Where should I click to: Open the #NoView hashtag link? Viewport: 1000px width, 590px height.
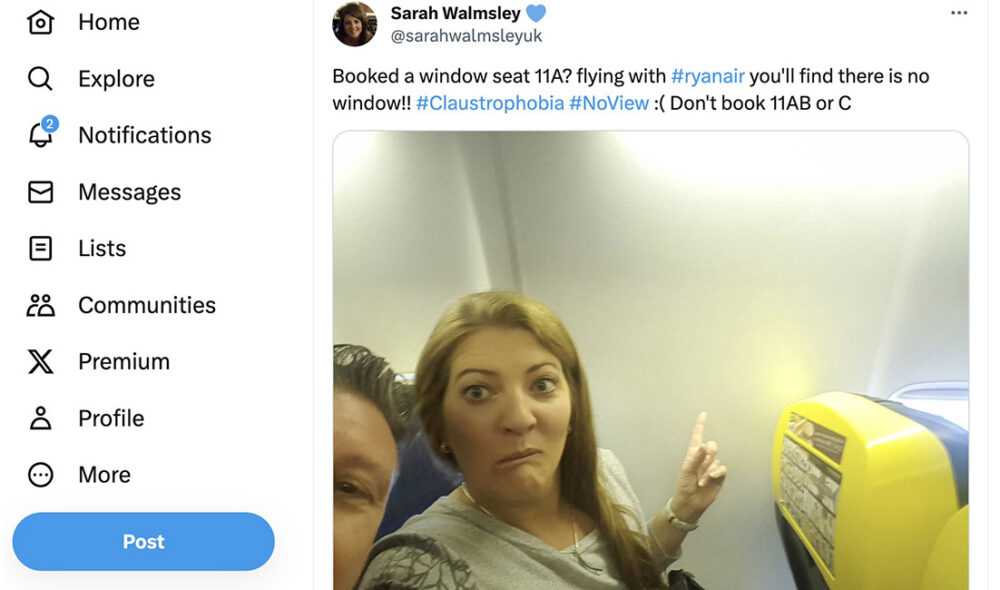tap(608, 103)
